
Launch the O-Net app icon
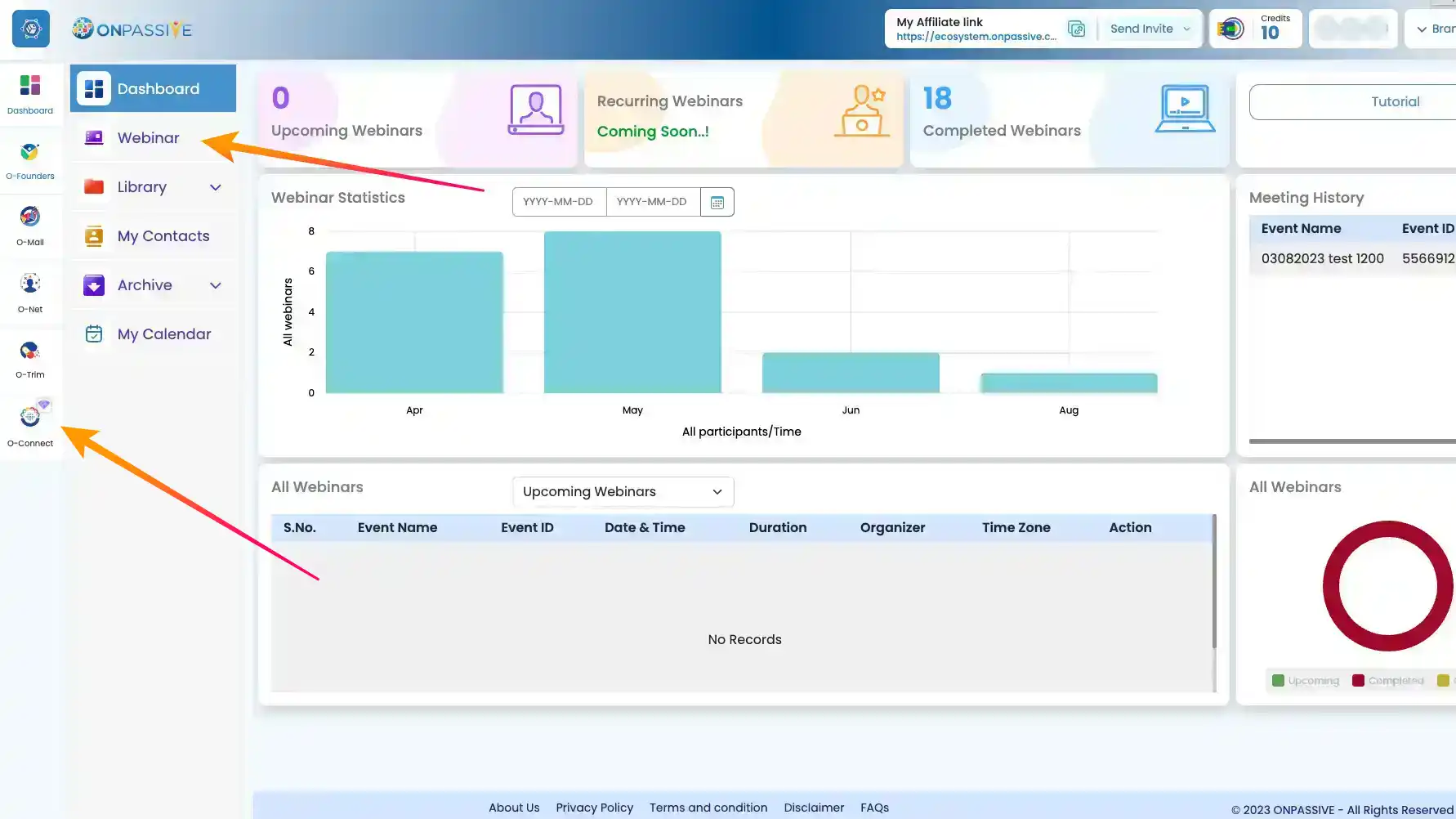pos(30,292)
